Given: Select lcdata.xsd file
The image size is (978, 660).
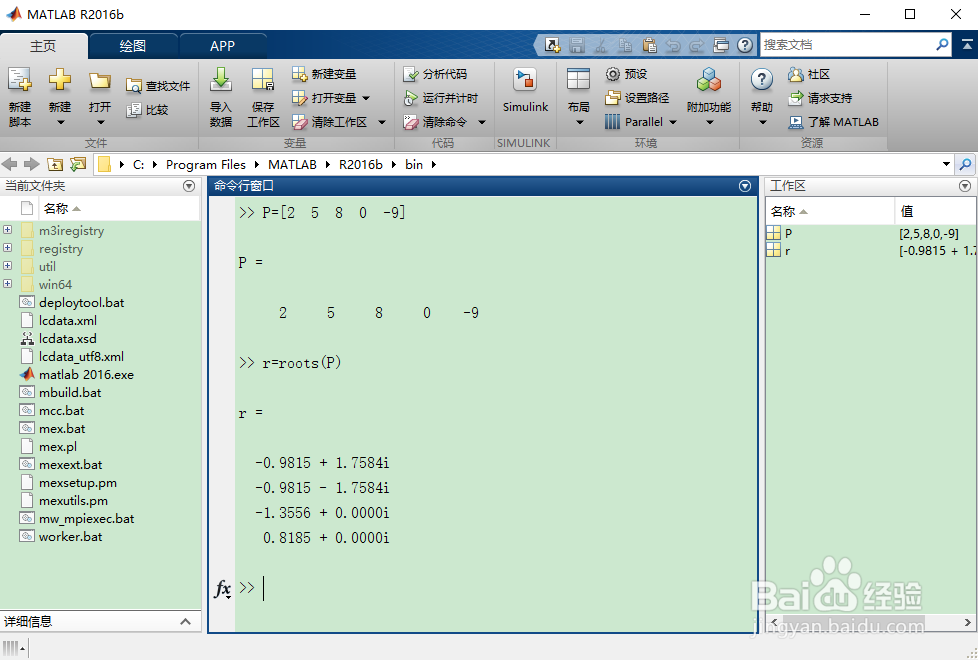Looking at the screenshot, I should pyautogui.click(x=67, y=339).
